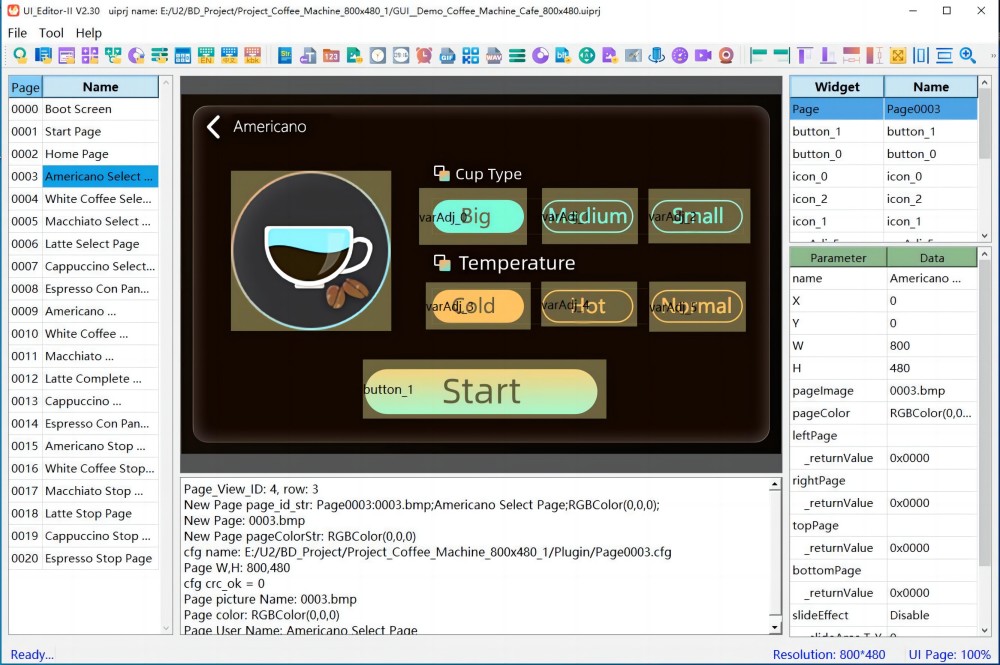
Task: Show hidden toolbar items via » chevron
Action: (x=992, y=56)
